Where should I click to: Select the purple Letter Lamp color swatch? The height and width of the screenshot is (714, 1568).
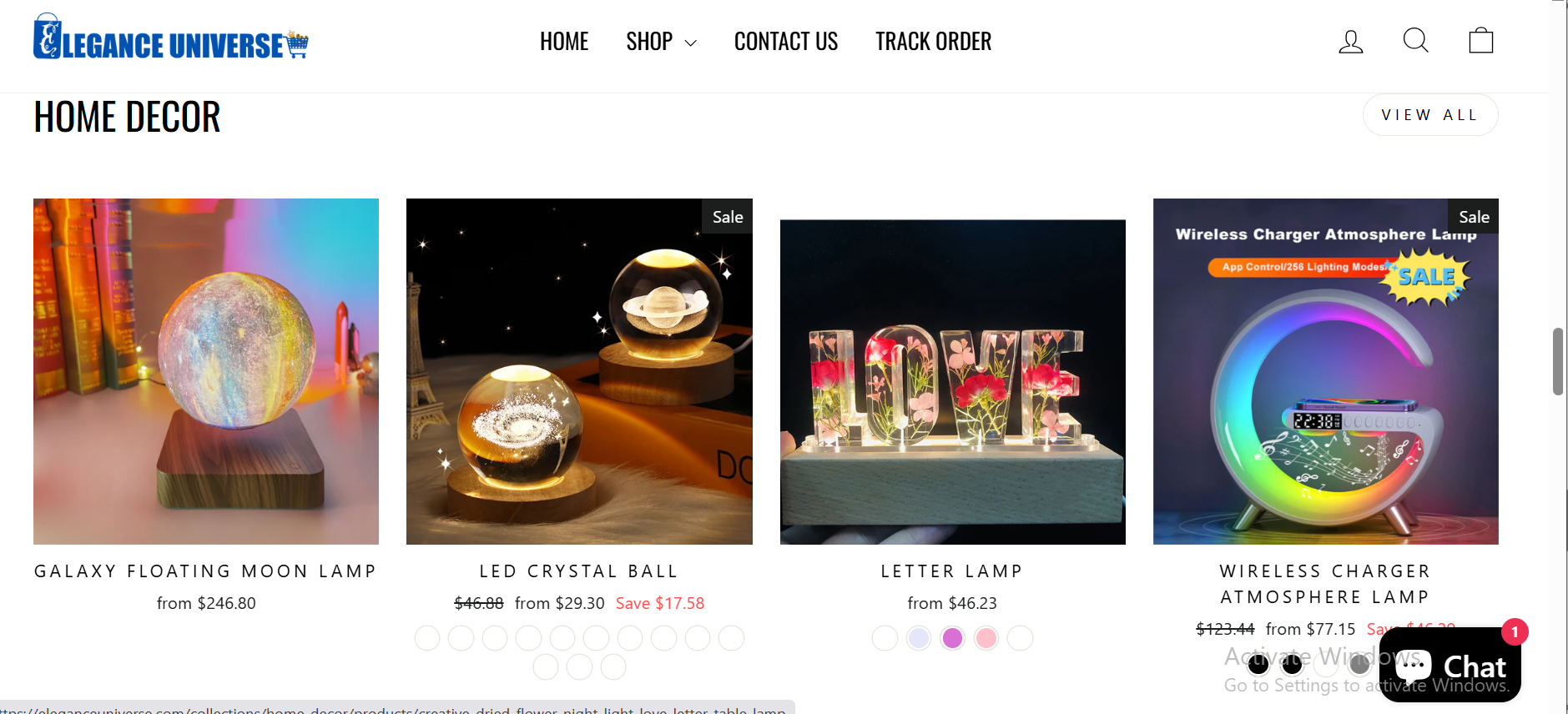click(952, 638)
